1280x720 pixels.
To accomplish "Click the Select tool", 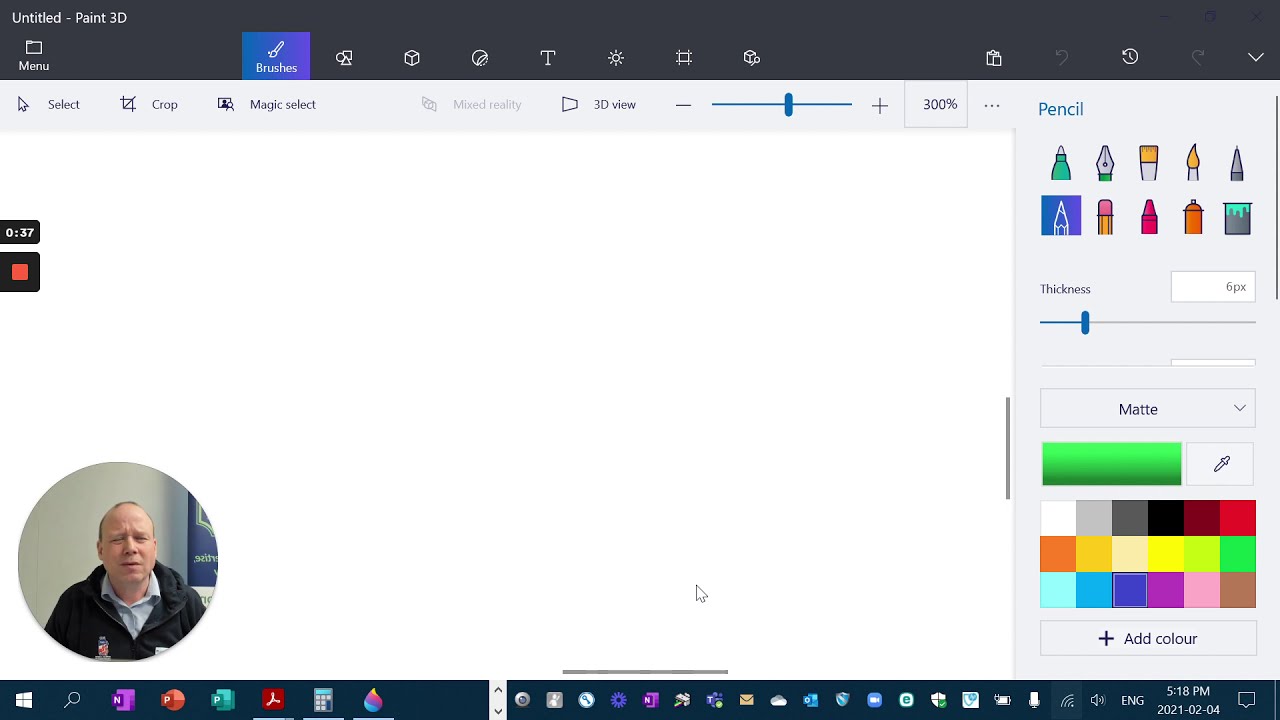I will tap(48, 104).
